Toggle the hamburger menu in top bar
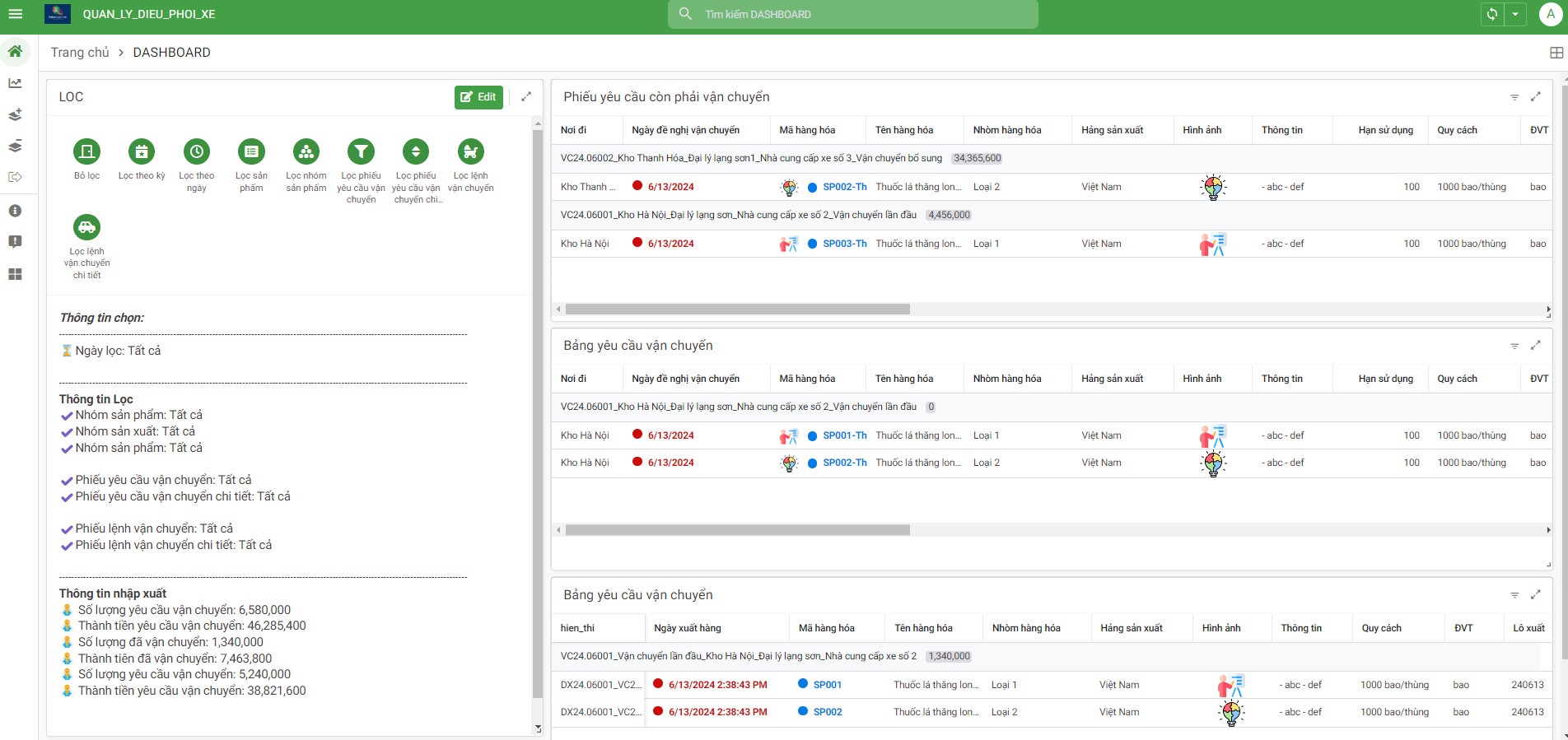This screenshot has width=1568, height=740. pyautogui.click(x=16, y=14)
